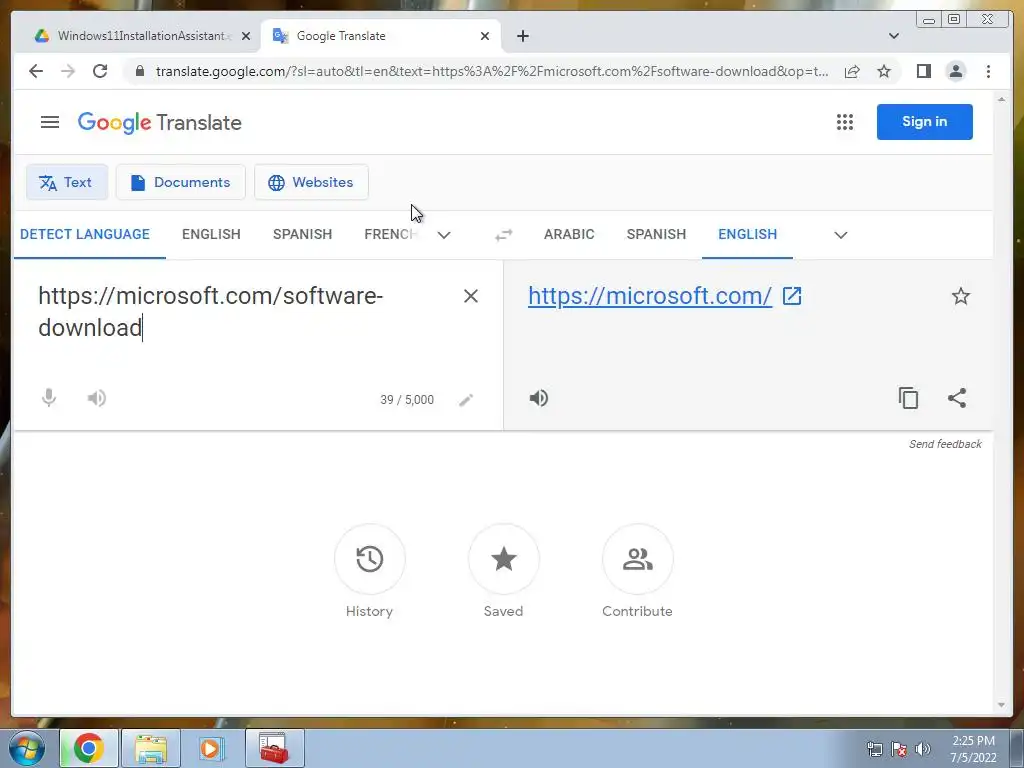Click the Google Translate logo
This screenshot has height=768, width=1024.
pos(159,122)
